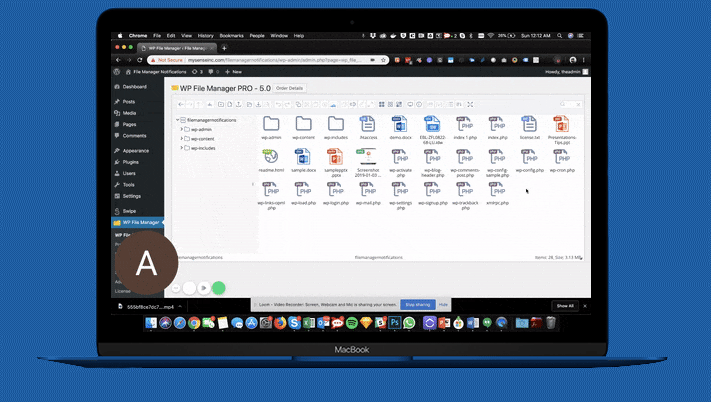711x402 pixels.
Task: Select the readme.html file icon
Action: 271,156
